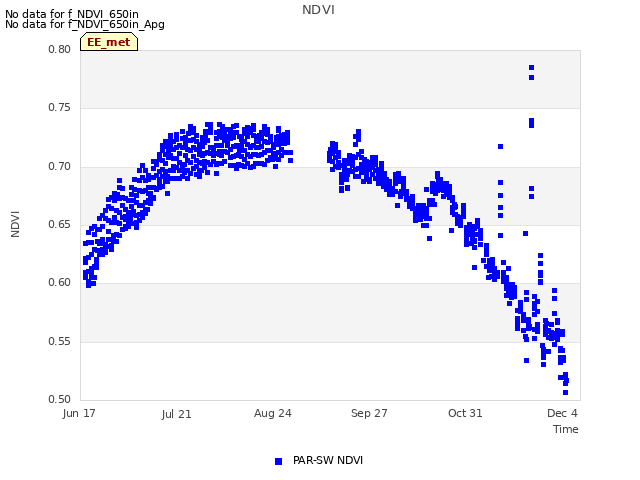Click the Jun 17 x-axis tick label
This screenshot has height=480, width=640.
pyautogui.click(x=79, y=413)
